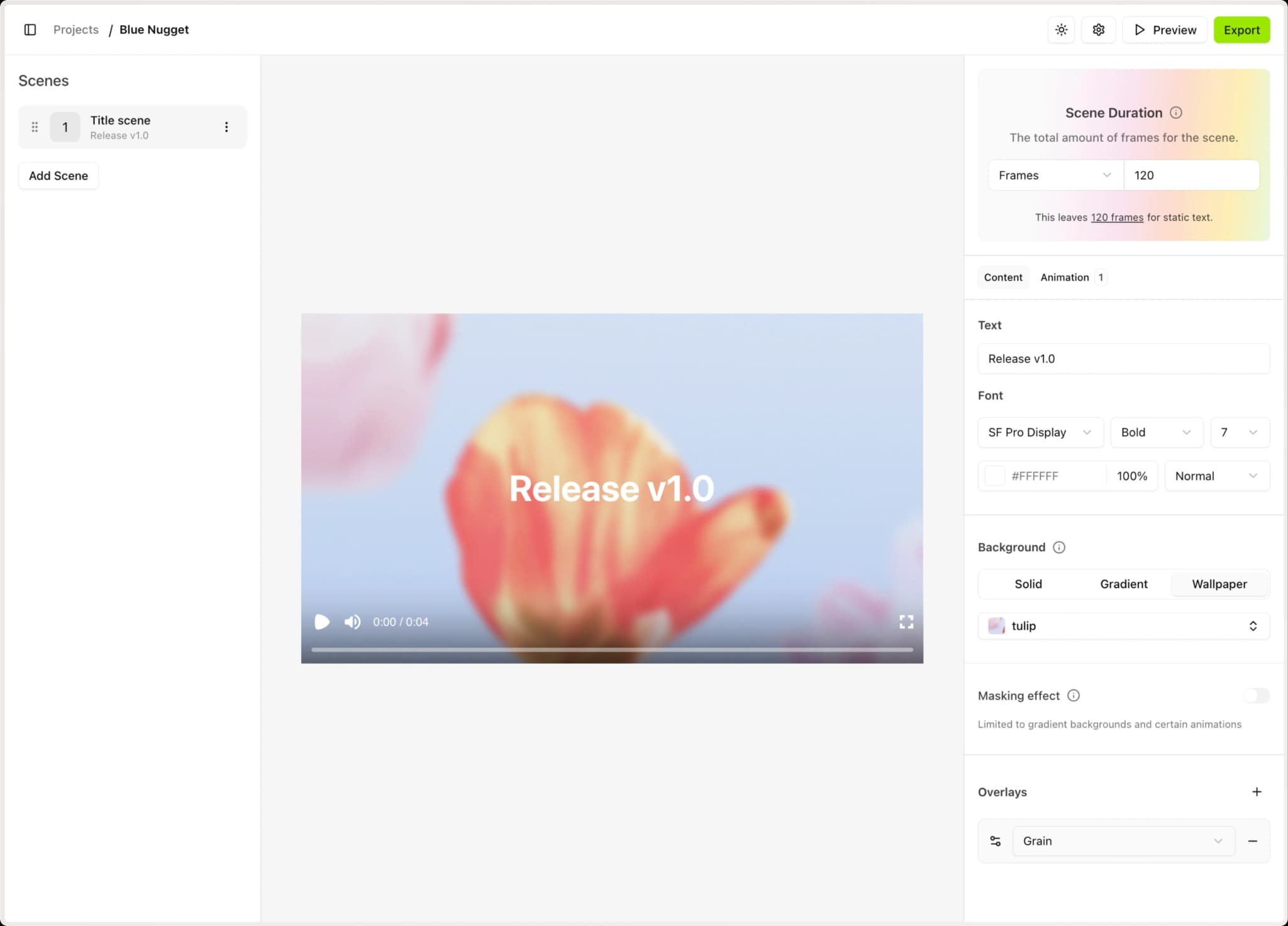The height and width of the screenshot is (926, 1288).
Task: Enable the Masking effect switch
Action: (x=1256, y=695)
